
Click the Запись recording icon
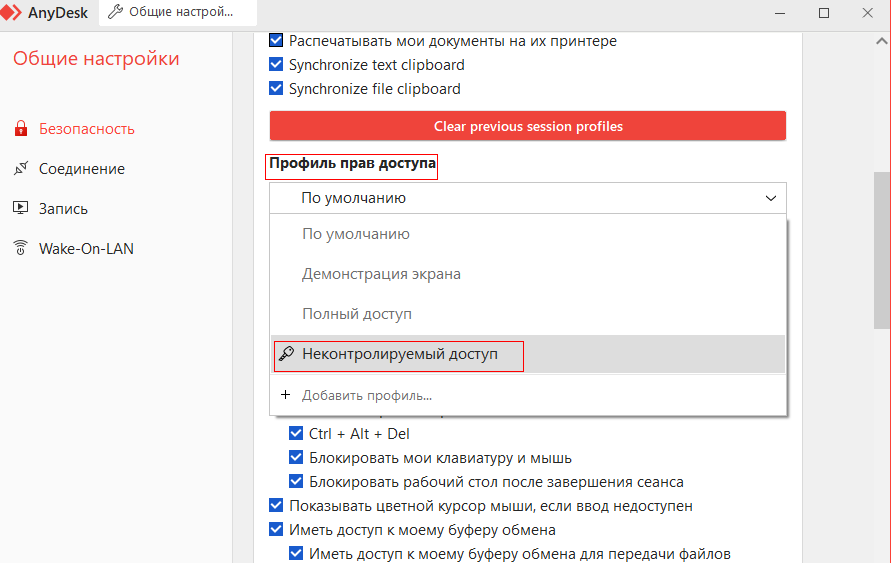[20, 209]
